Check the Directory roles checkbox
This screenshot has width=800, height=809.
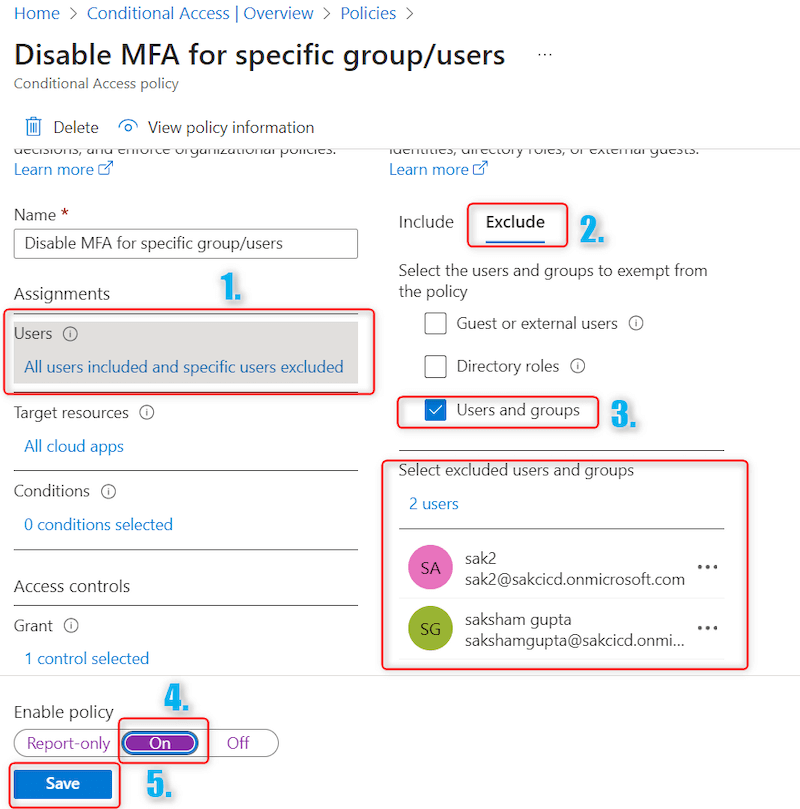click(435, 366)
